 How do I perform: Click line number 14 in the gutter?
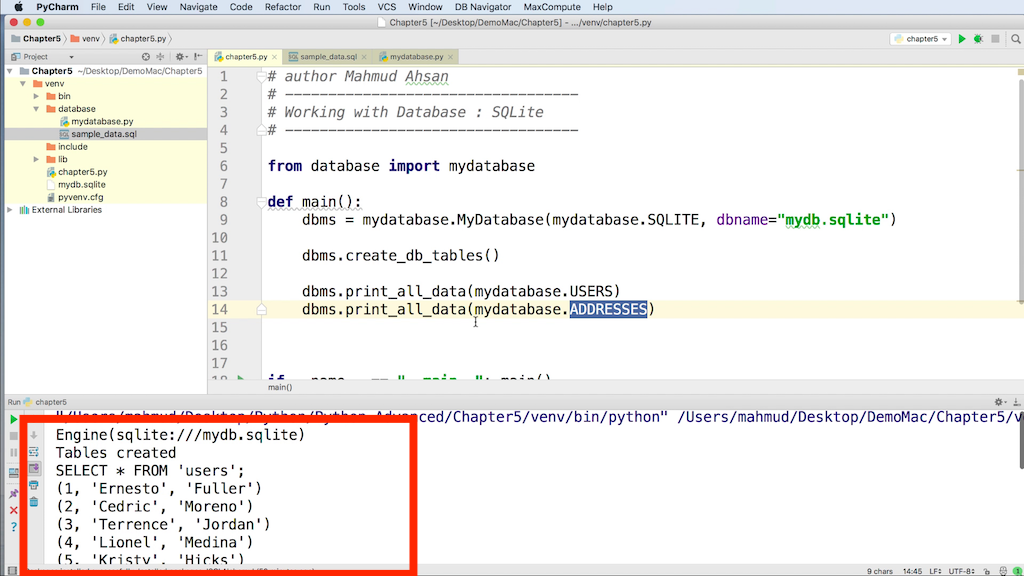pyautogui.click(x=222, y=309)
